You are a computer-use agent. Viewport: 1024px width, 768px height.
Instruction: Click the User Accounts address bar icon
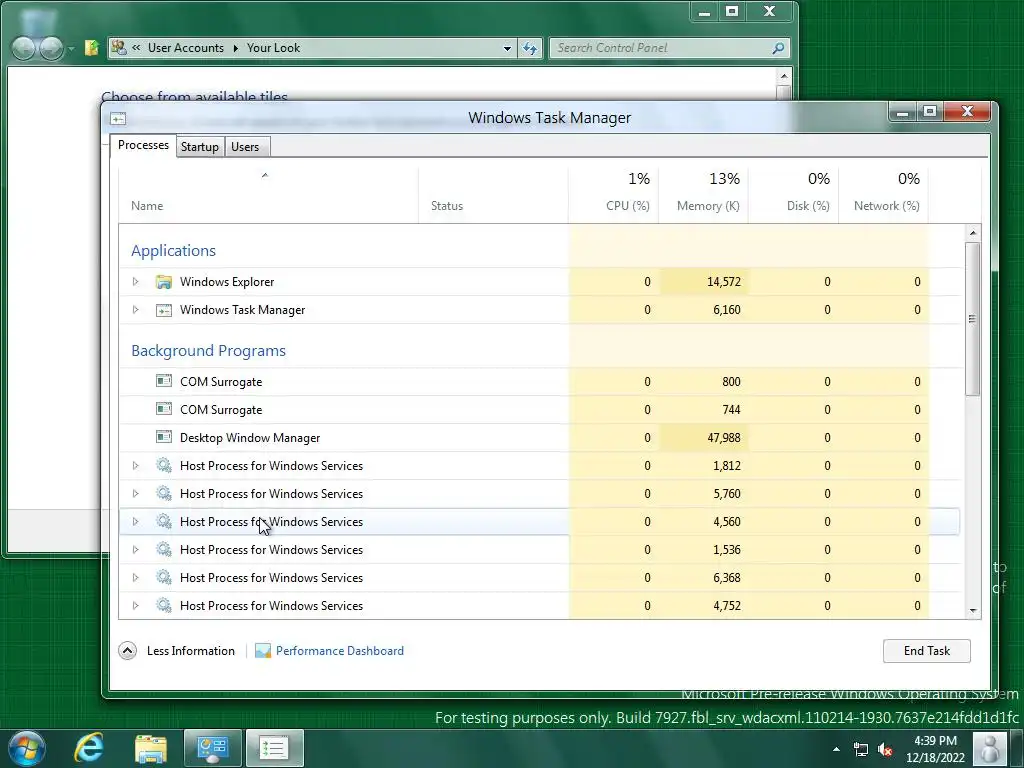119,47
